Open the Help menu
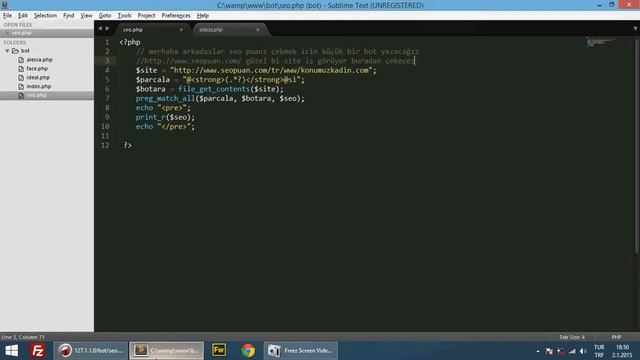The height and width of the screenshot is (360, 640). click(202, 16)
